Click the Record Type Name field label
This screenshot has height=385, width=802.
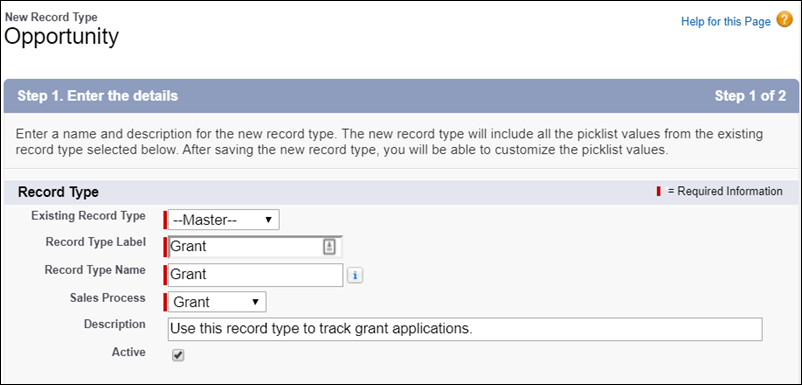[95, 269]
